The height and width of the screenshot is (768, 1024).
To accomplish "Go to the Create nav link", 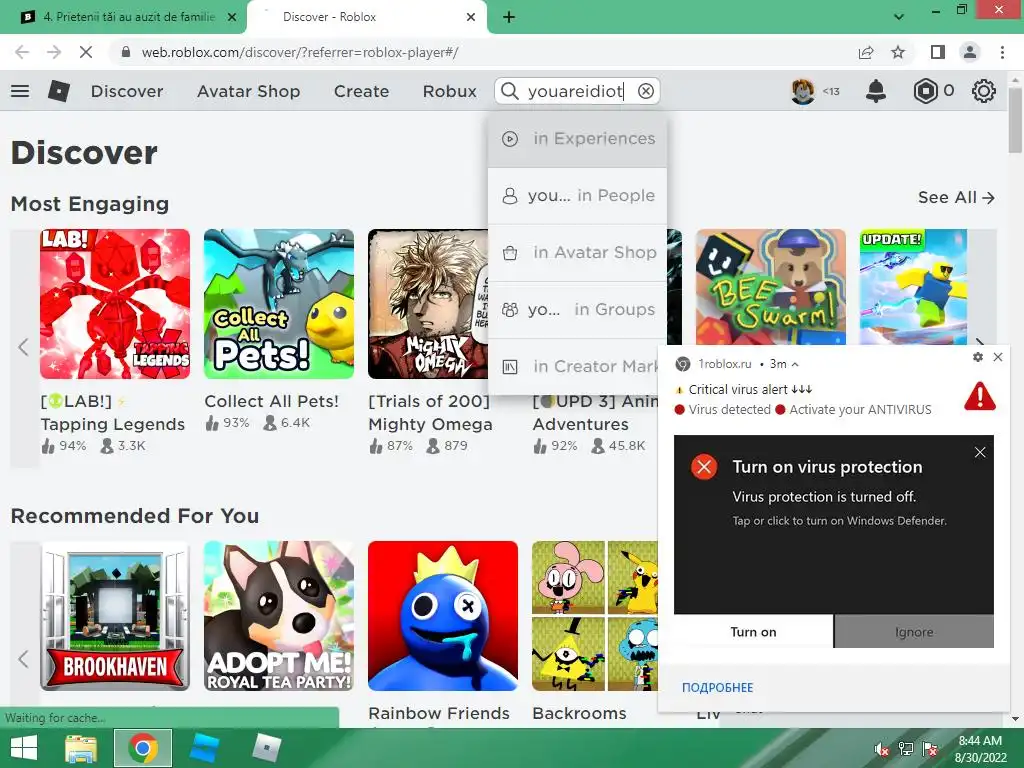I will tap(361, 91).
